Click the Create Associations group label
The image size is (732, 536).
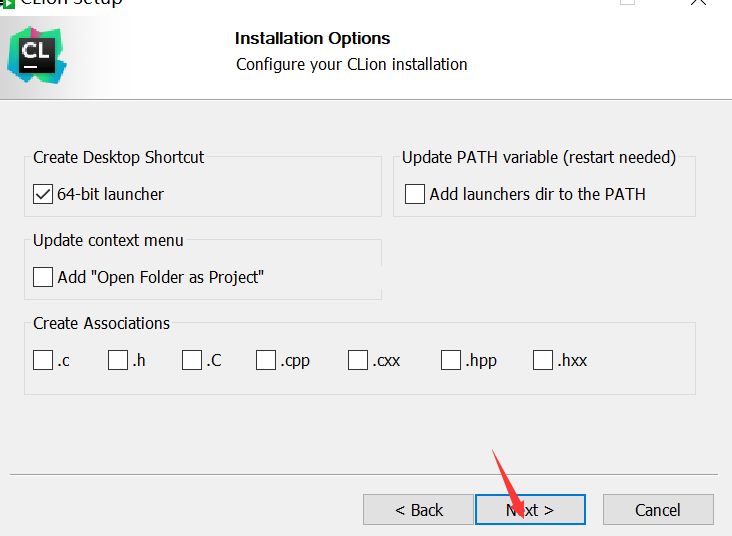tap(101, 323)
